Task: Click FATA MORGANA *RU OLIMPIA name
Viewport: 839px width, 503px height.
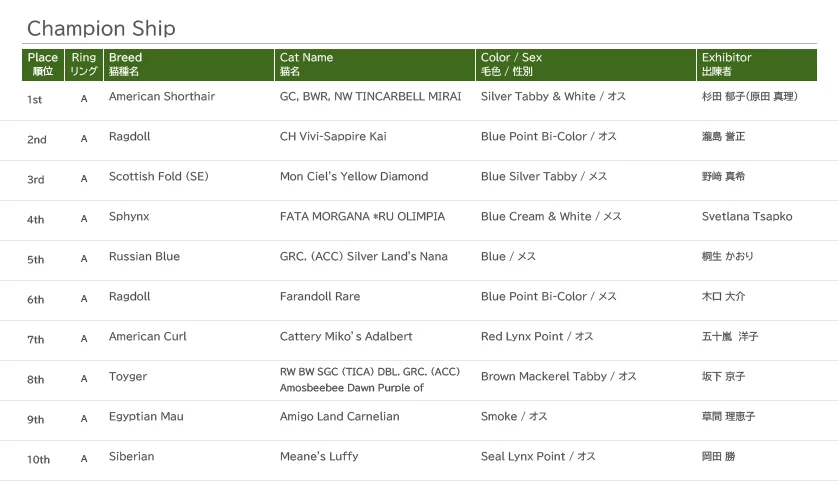Action: click(x=362, y=217)
